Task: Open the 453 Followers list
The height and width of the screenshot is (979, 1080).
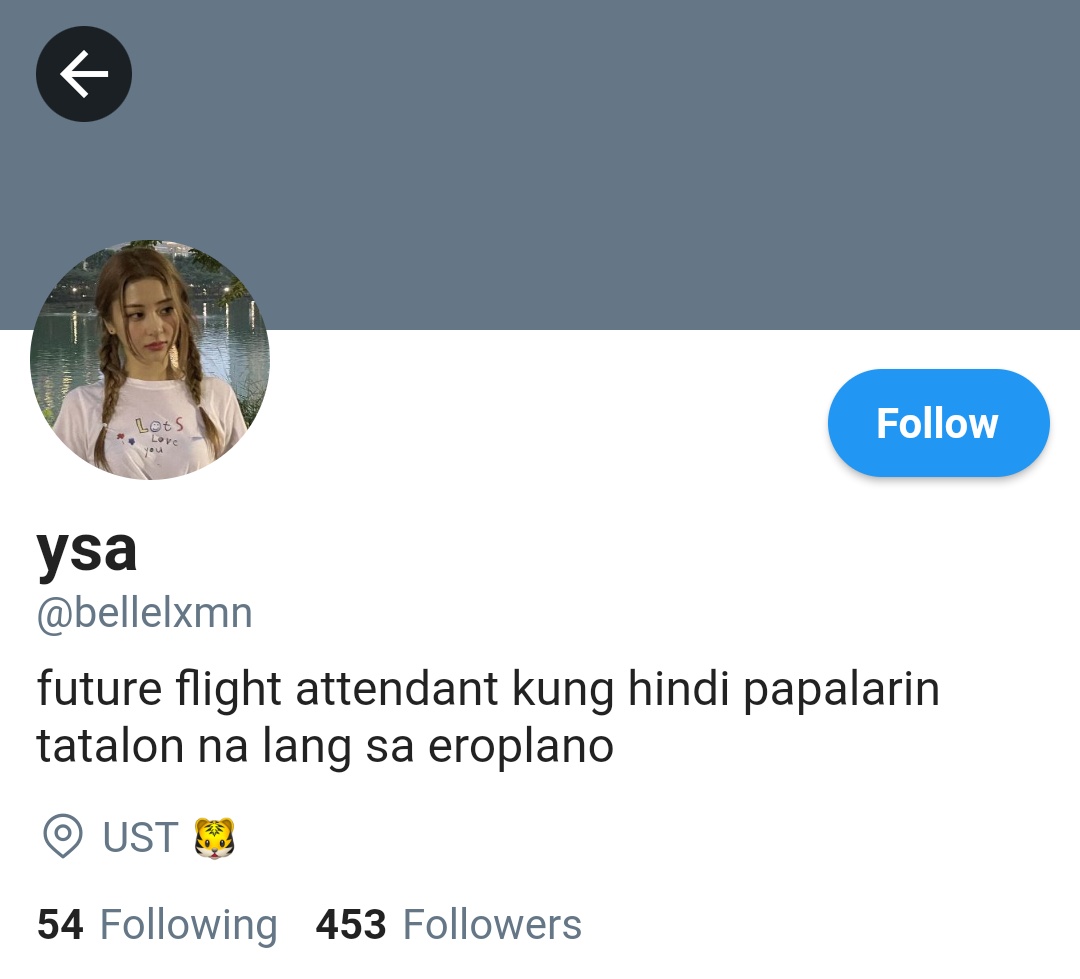Action: click(x=448, y=924)
